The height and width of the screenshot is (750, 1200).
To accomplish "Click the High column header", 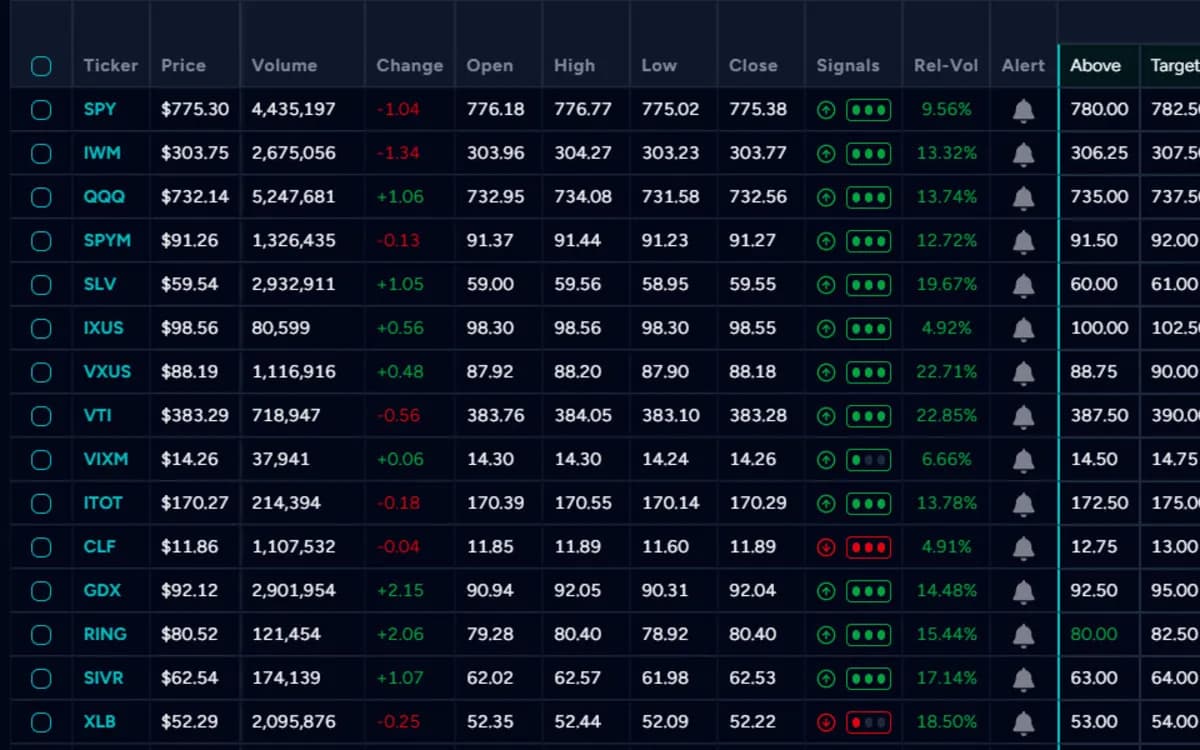I will tap(575, 65).
